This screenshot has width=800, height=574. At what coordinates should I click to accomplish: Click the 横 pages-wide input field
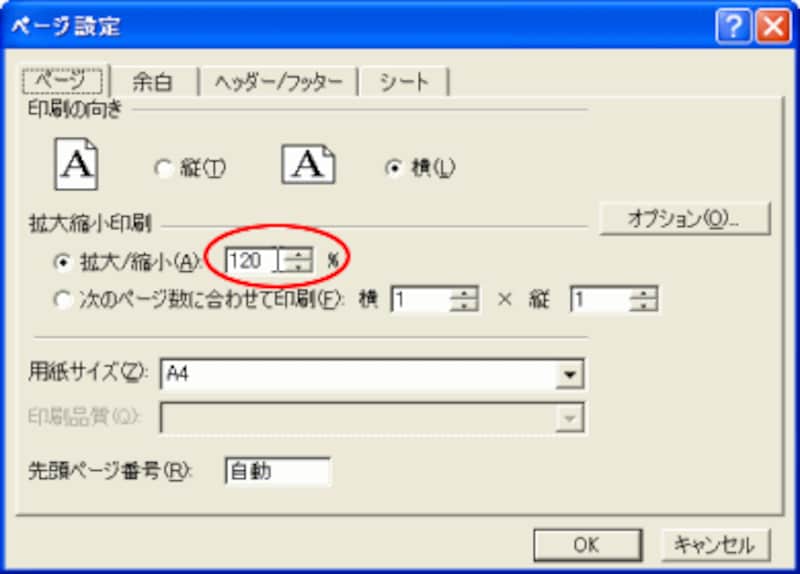point(420,299)
